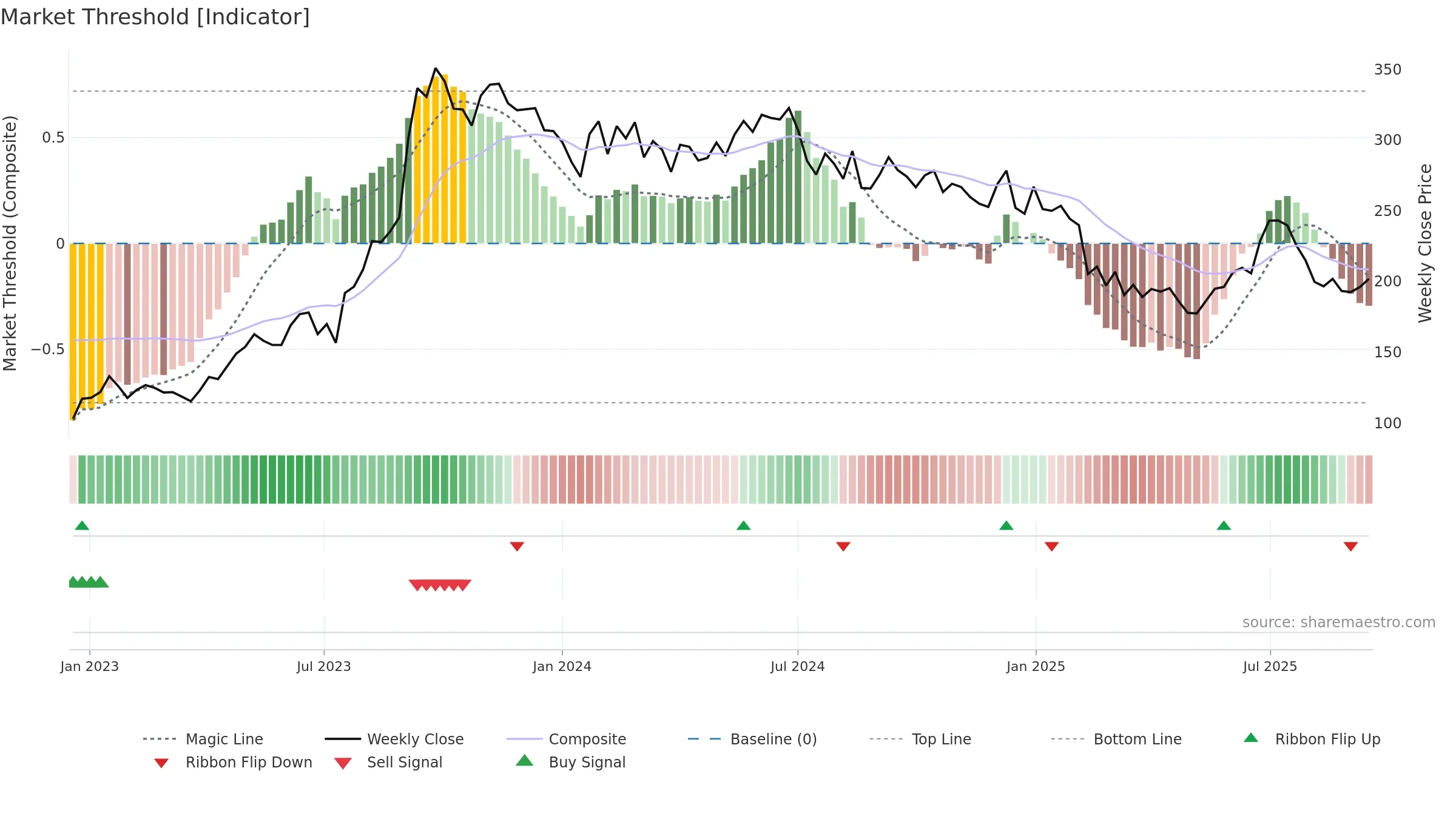Click the Jul 2025 x-axis label
The width and height of the screenshot is (1456, 819).
tap(1270, 666)
